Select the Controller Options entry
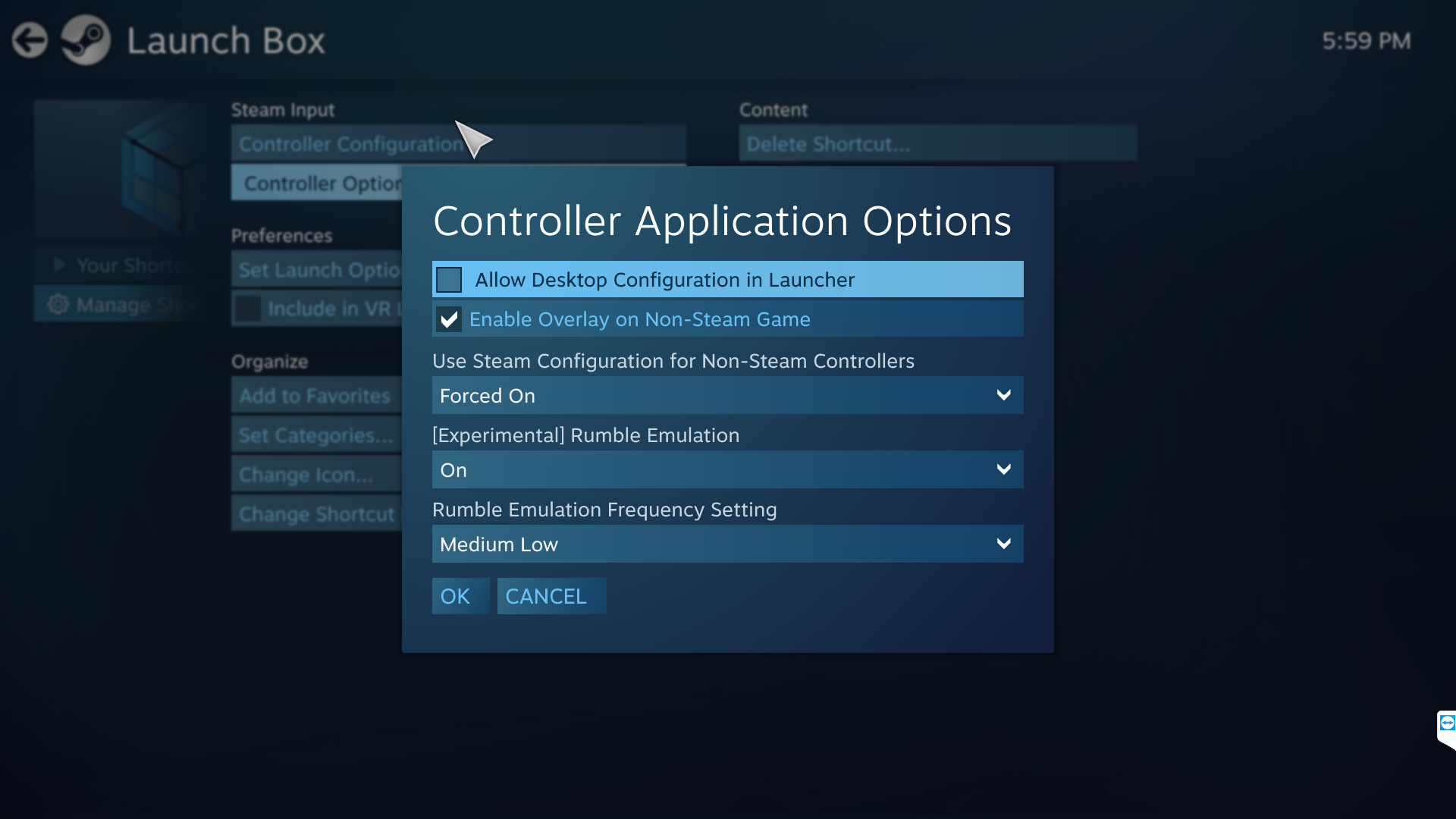 click(317, 184)
